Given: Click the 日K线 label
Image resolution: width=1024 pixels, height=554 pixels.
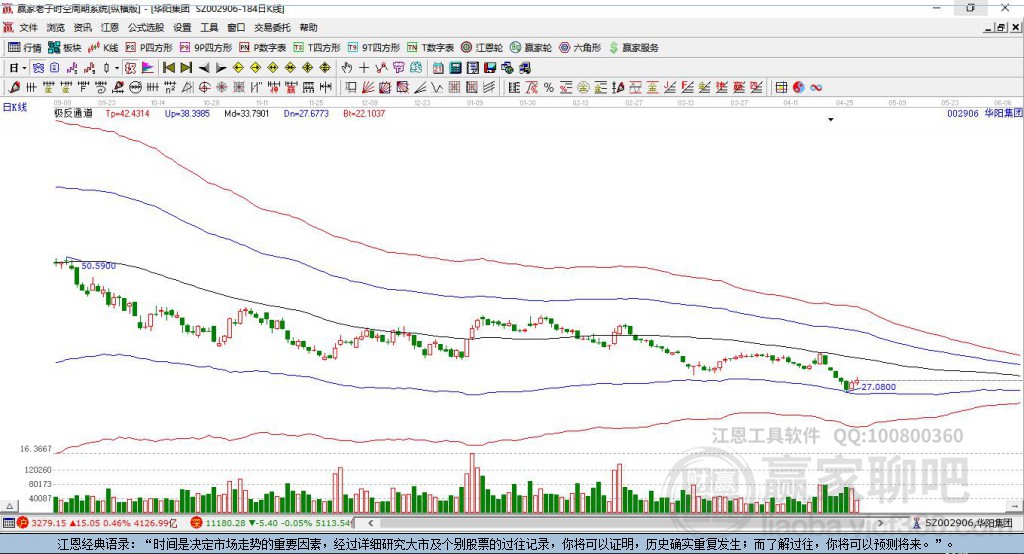Looking at the screenshot, I should 15,107.
